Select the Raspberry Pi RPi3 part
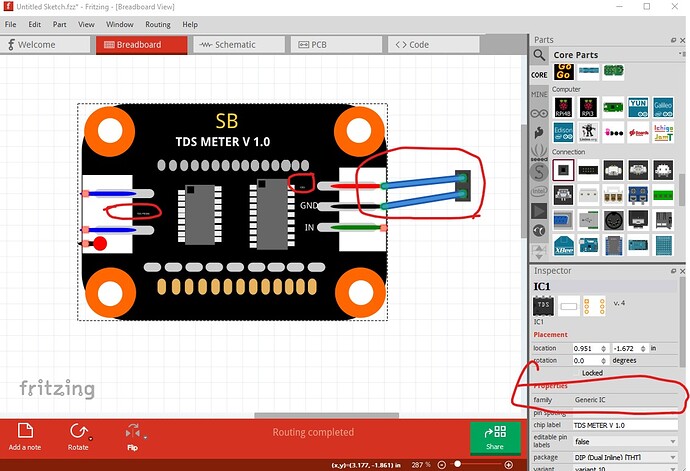Viewport: 690px width, 471px height. click(588, 107)
